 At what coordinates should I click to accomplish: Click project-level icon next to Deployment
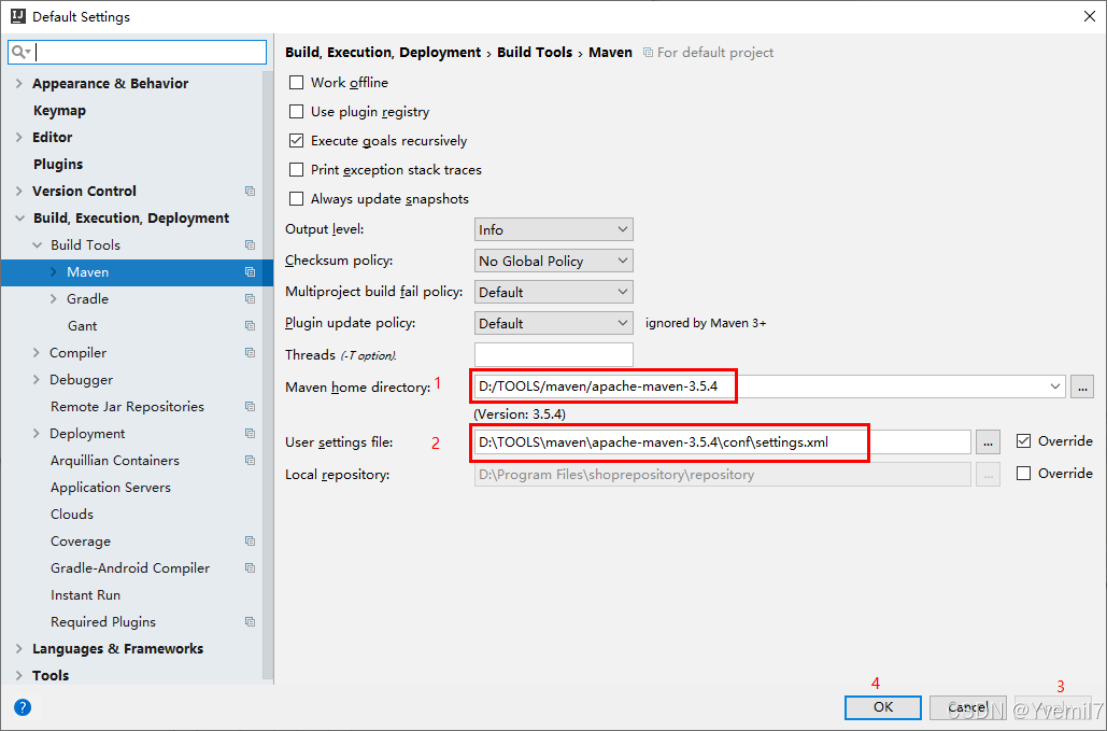pos(250,433)
